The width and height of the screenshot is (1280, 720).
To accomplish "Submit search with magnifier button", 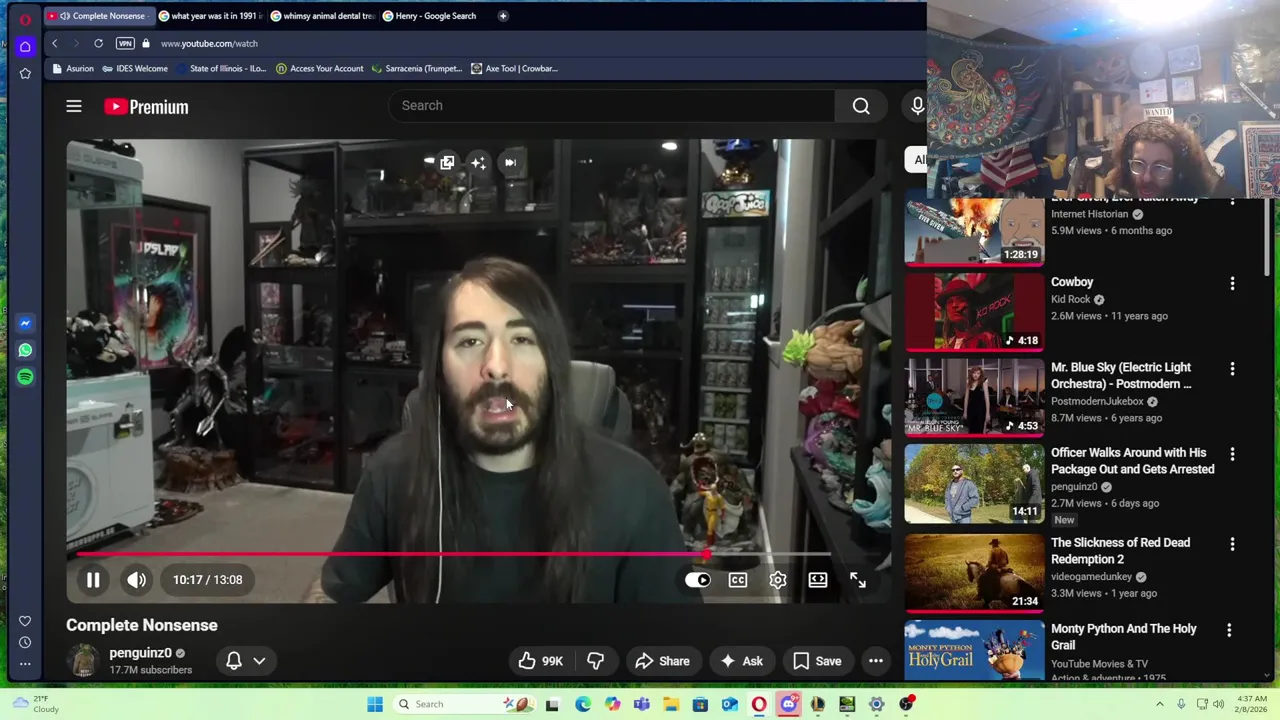I will click(x=861, y=106).
